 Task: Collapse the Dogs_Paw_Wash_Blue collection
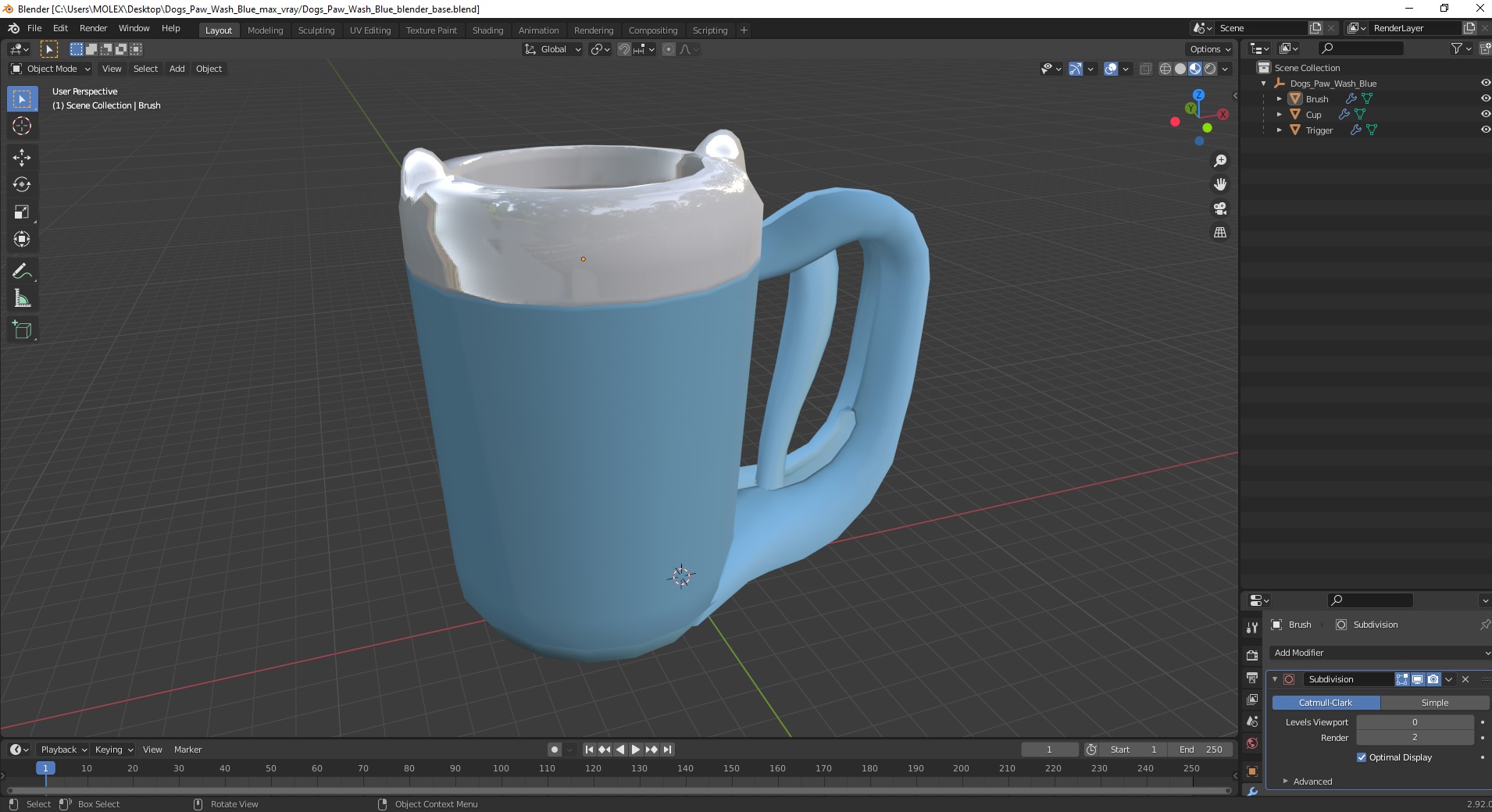(1264, 84)
